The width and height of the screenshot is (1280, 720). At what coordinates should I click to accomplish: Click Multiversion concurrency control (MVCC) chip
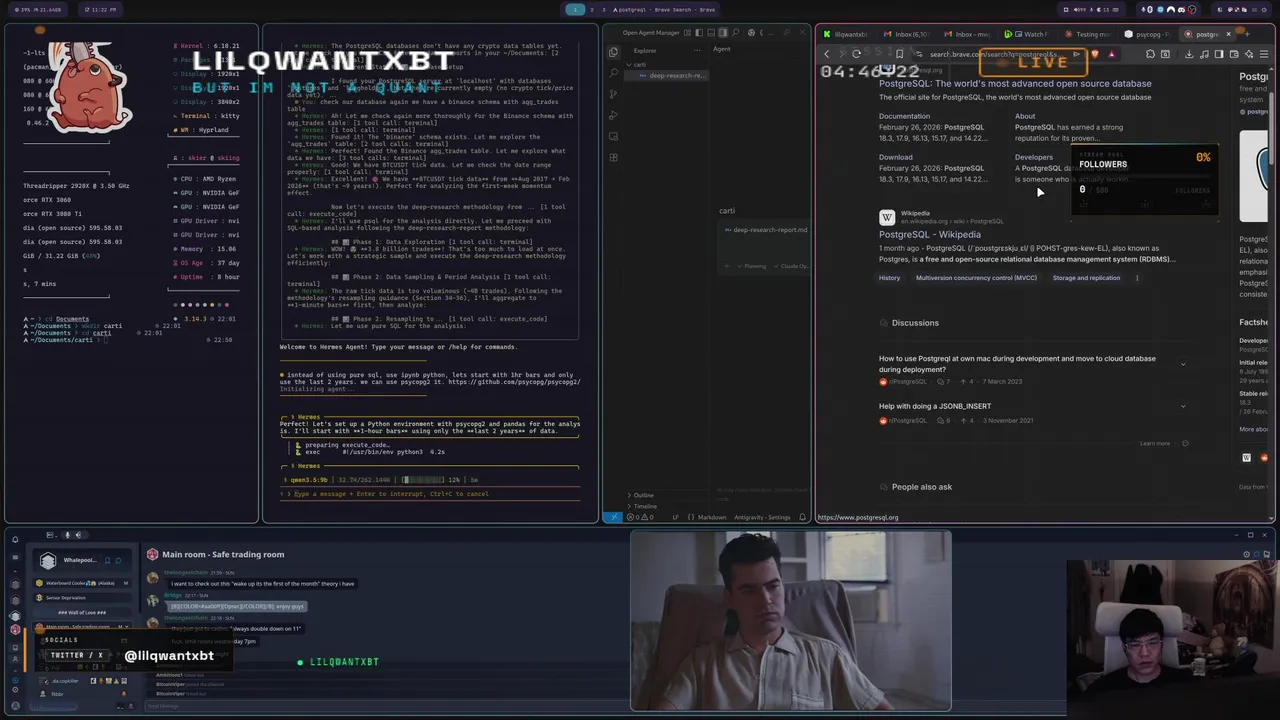976,278
